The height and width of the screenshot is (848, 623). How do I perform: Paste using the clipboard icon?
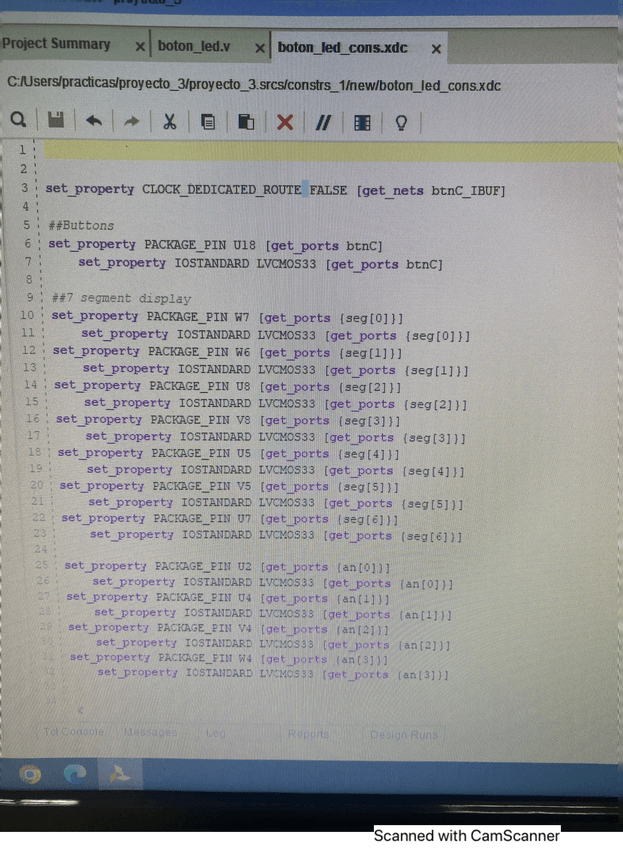pyautogui.click(x=246, y=122)
